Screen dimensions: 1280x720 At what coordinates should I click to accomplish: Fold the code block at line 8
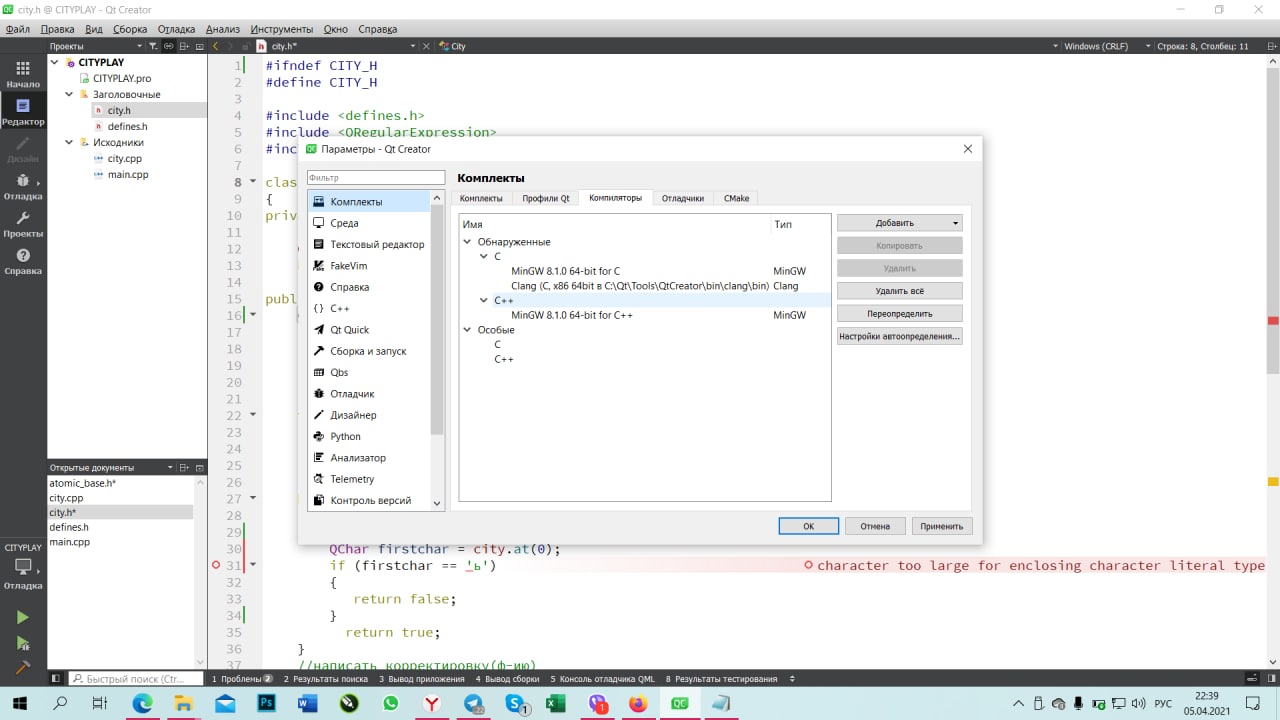tap(252, 182)
